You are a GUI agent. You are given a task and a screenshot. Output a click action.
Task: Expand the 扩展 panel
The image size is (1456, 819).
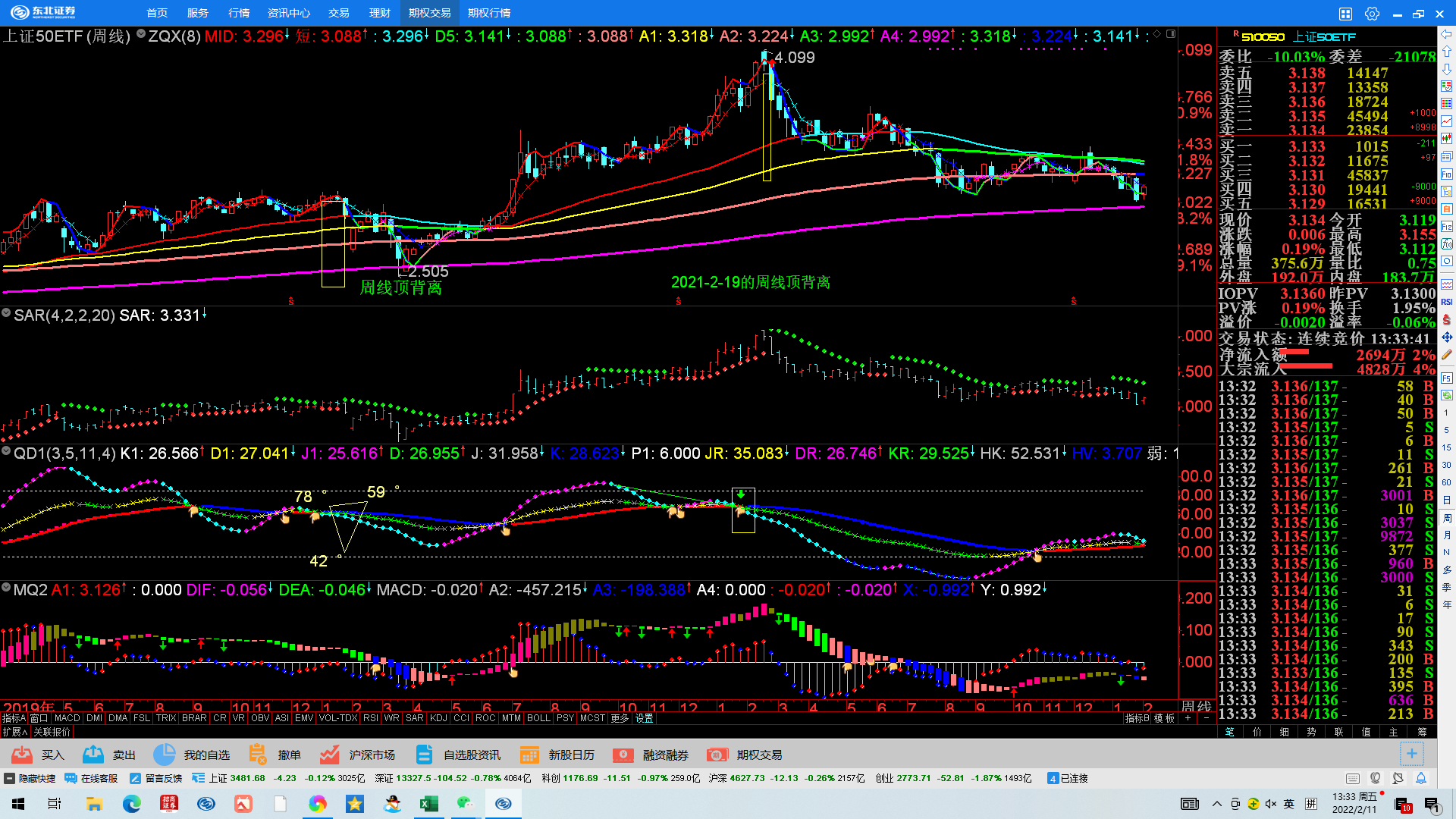tap(14, 732)
